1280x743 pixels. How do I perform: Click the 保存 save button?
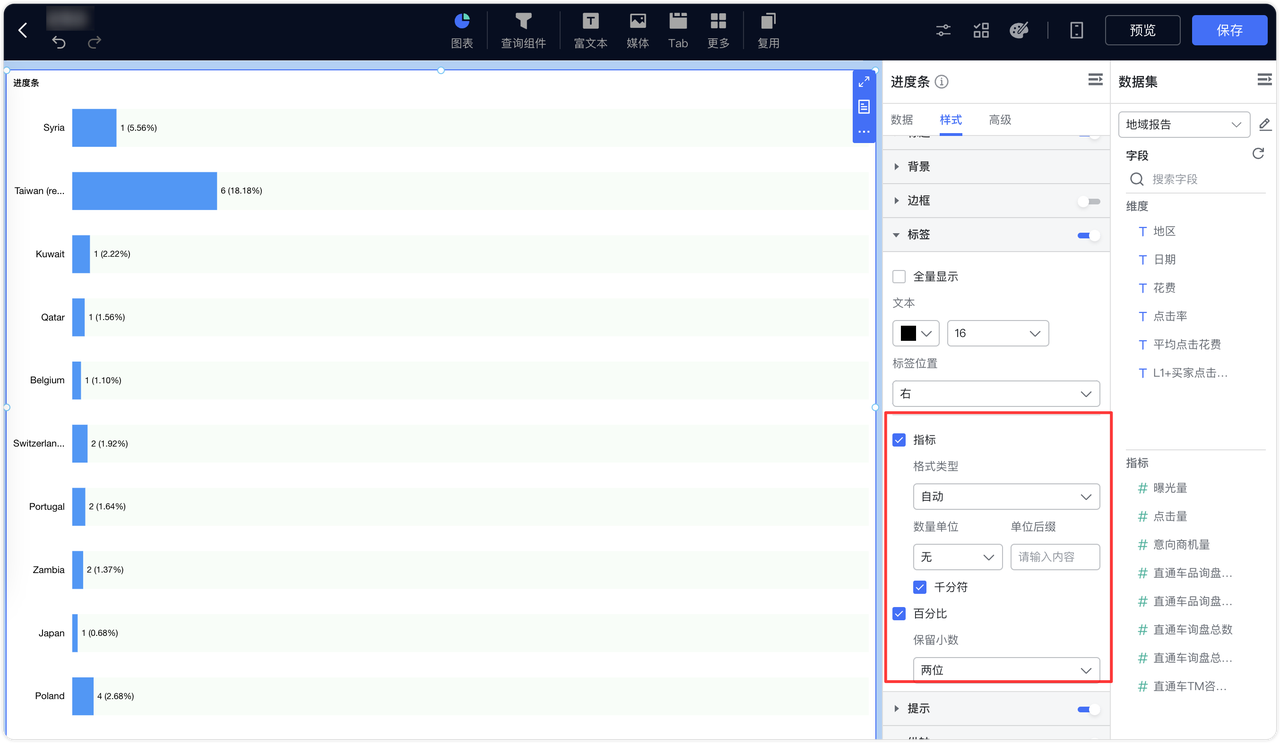pos(1229,30)
